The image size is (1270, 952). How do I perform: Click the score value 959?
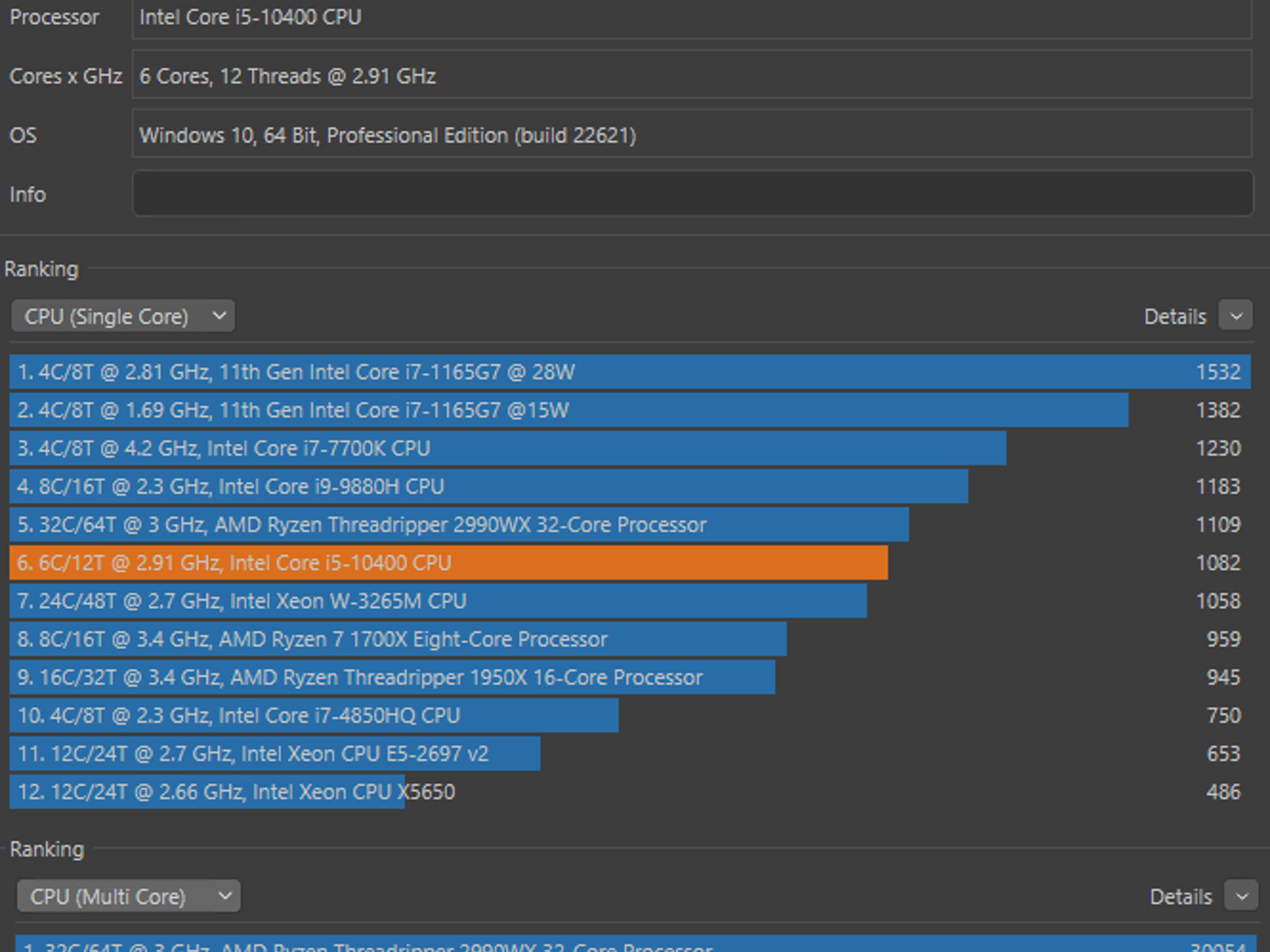tap(1223, 639)
